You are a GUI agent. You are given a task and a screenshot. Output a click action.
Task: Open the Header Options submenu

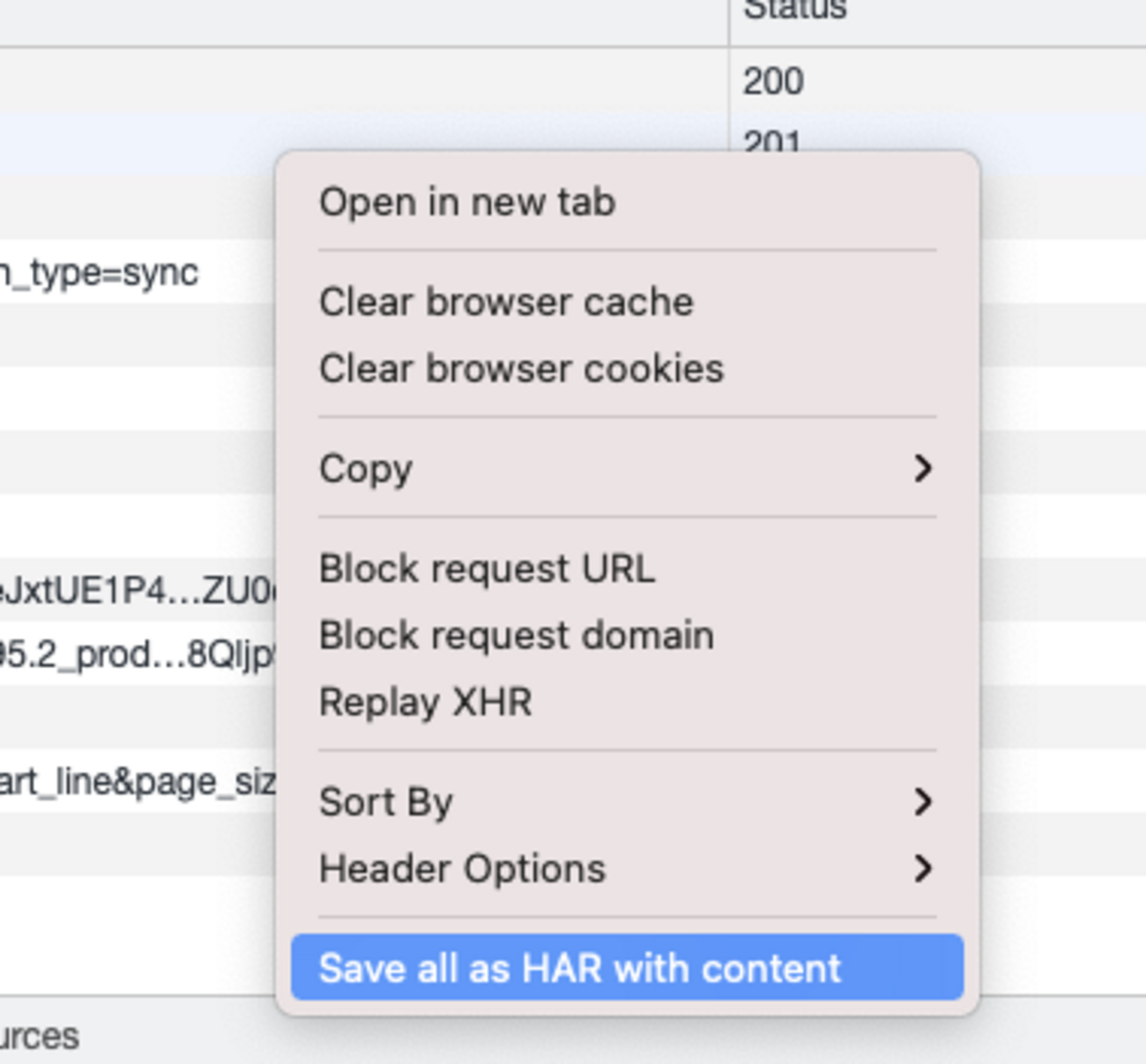click(x=627, y=869)
